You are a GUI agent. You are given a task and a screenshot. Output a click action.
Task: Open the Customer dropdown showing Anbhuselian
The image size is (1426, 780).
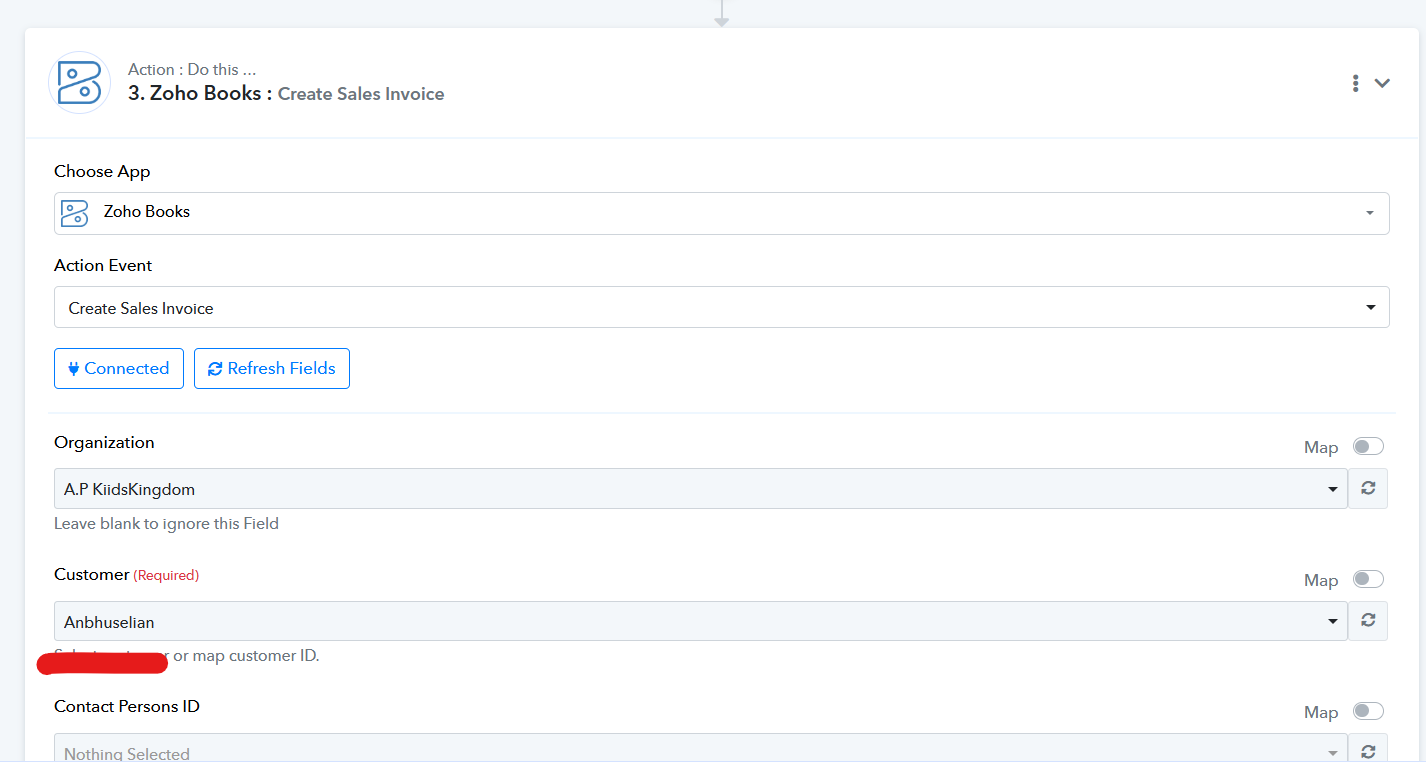click(700, 621)
